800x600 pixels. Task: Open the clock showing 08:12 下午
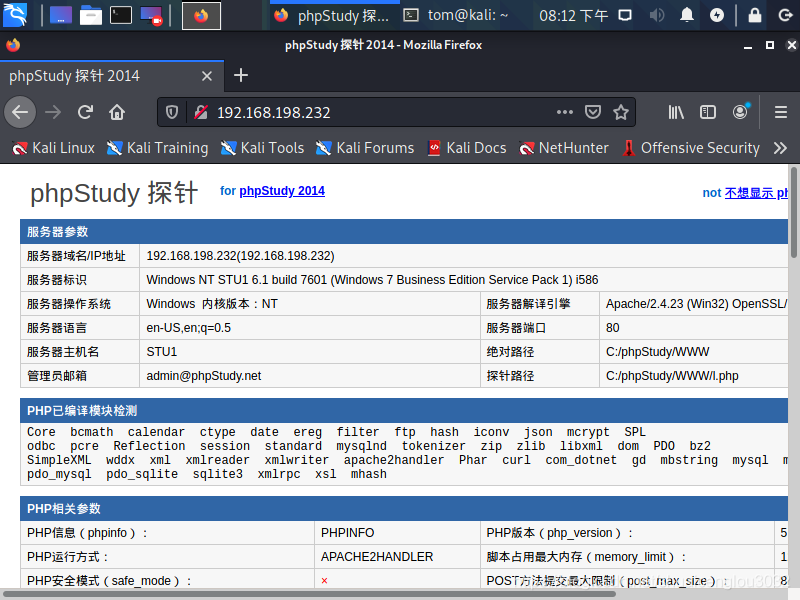pyautogui.click(x=573, y=16)
